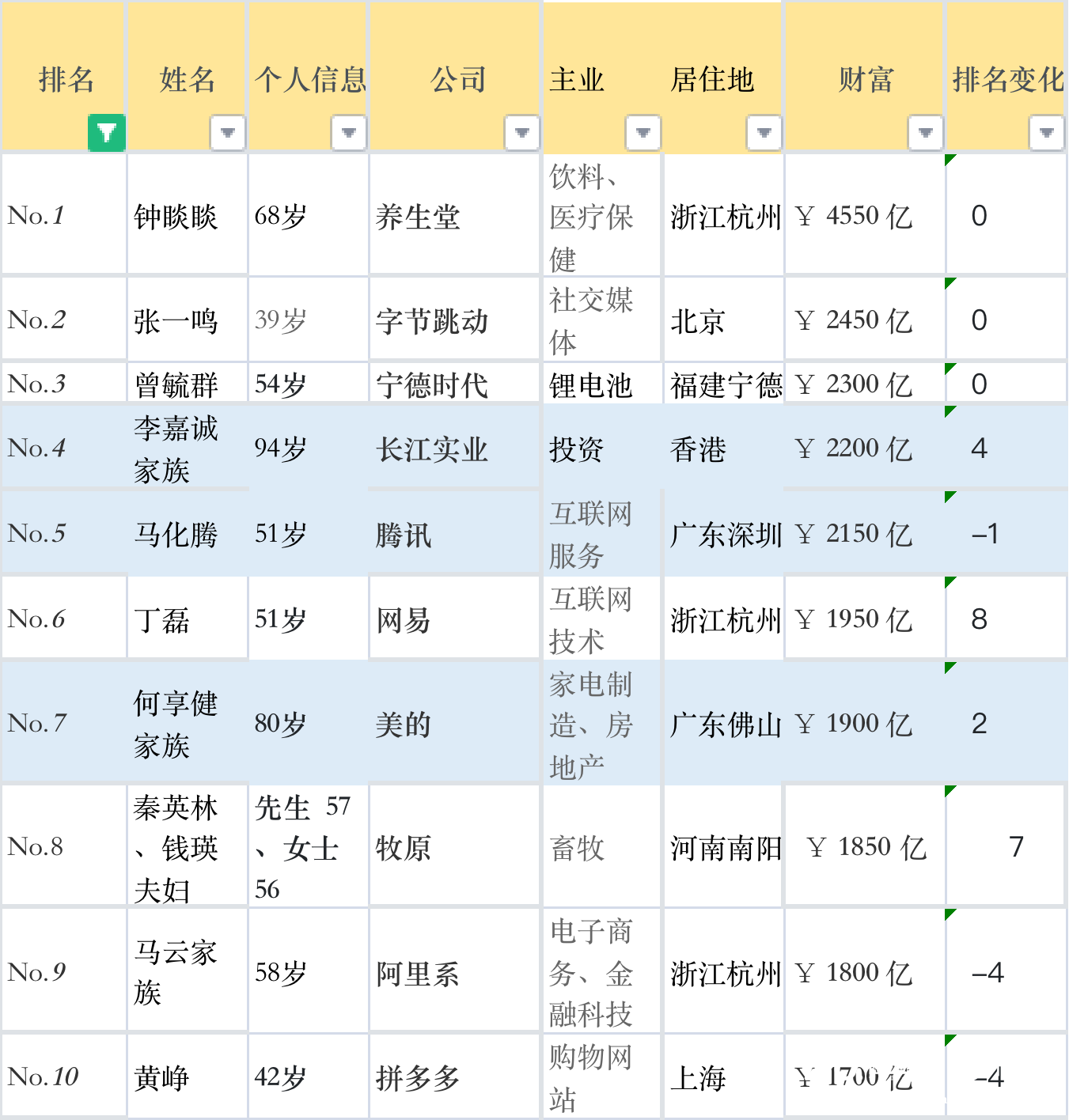The width and height of the screenshot is (1069, 1120).
Task: Open the 财富 column filter dropdown
Action: [926, 132]
